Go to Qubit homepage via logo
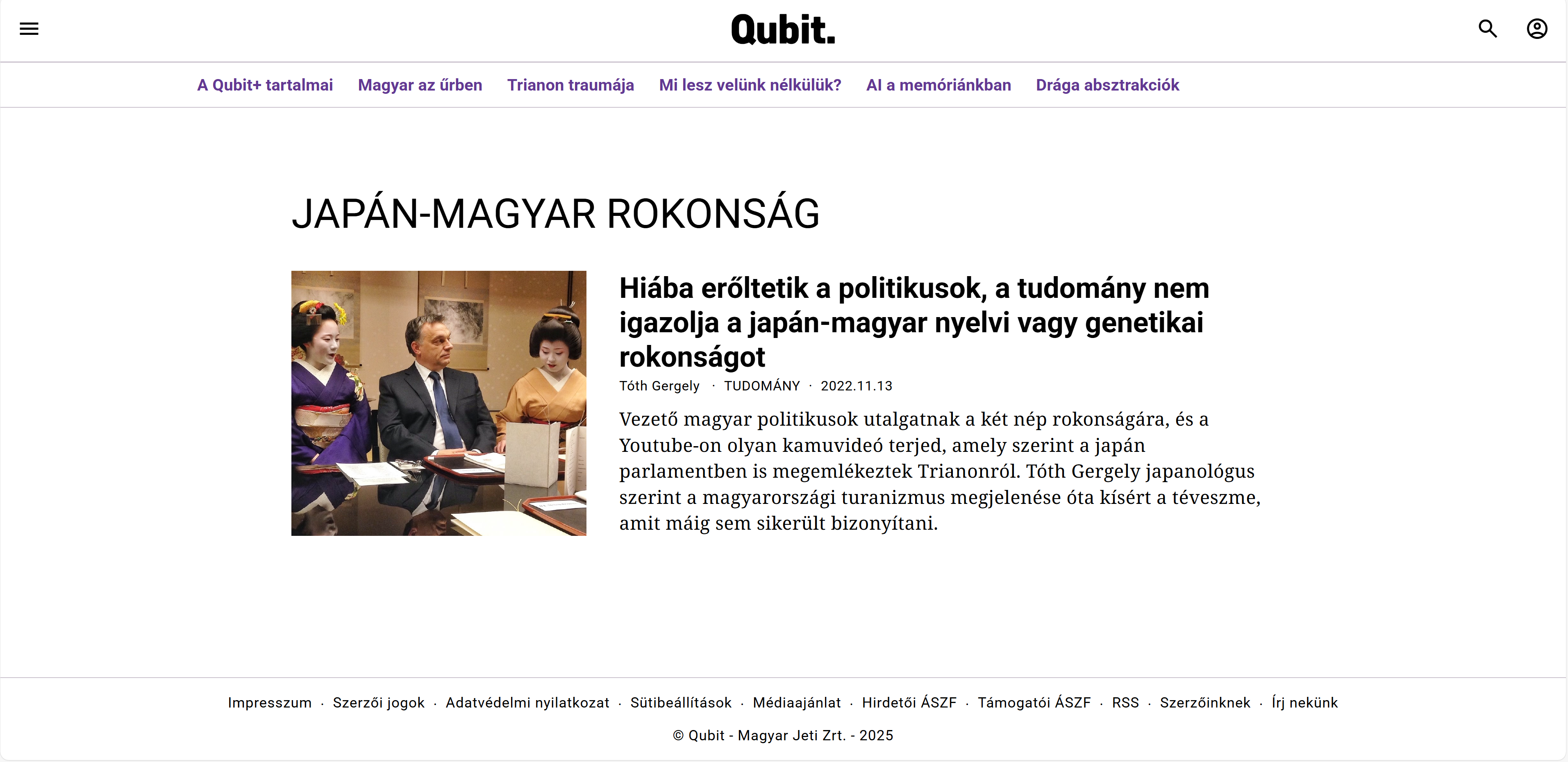 tap(783, 30)
